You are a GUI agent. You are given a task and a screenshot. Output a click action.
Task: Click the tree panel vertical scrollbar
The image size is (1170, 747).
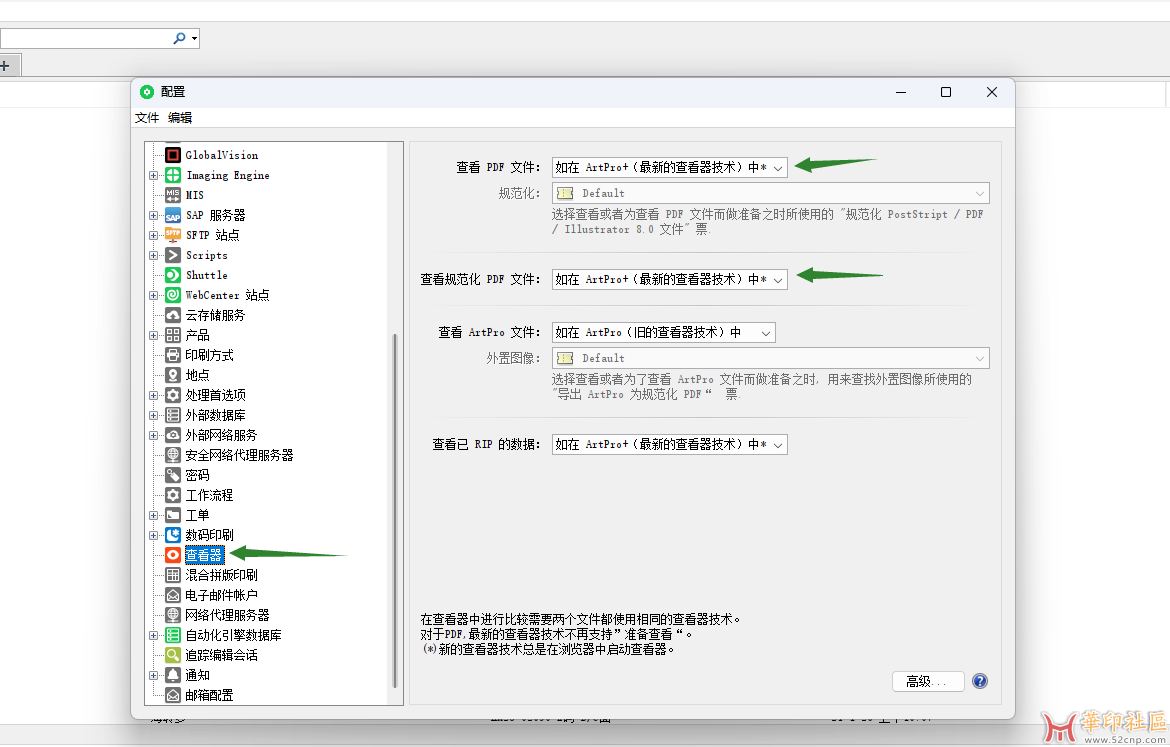pos(395,510)
